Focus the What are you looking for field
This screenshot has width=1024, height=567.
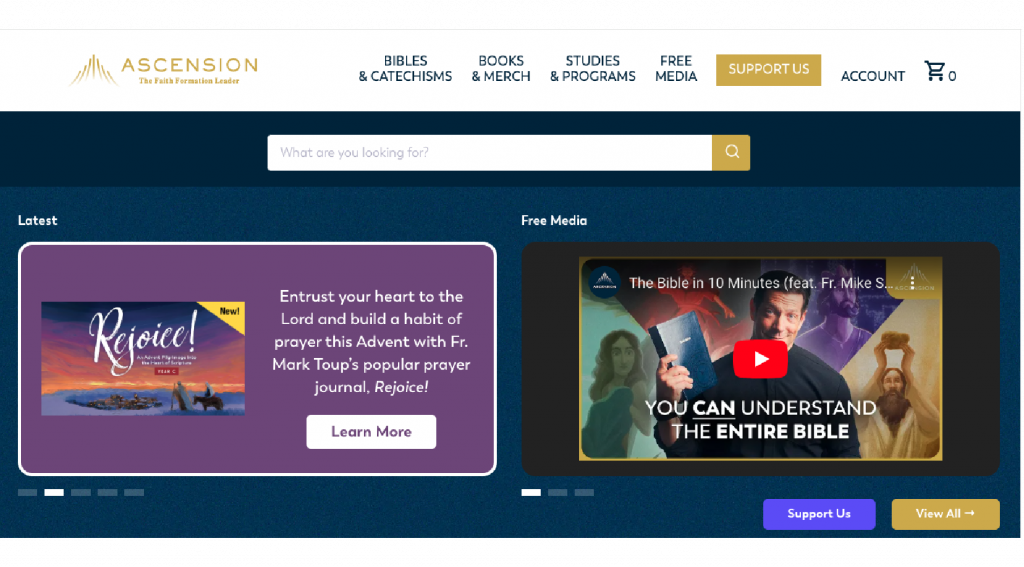point(490,153)
